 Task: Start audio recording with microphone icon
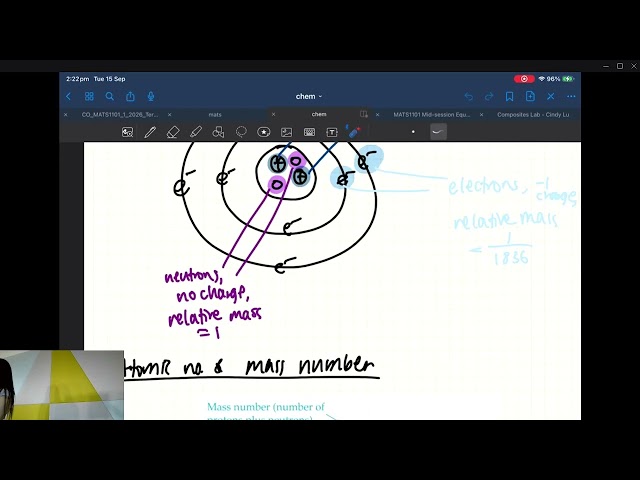coord(151,96)
